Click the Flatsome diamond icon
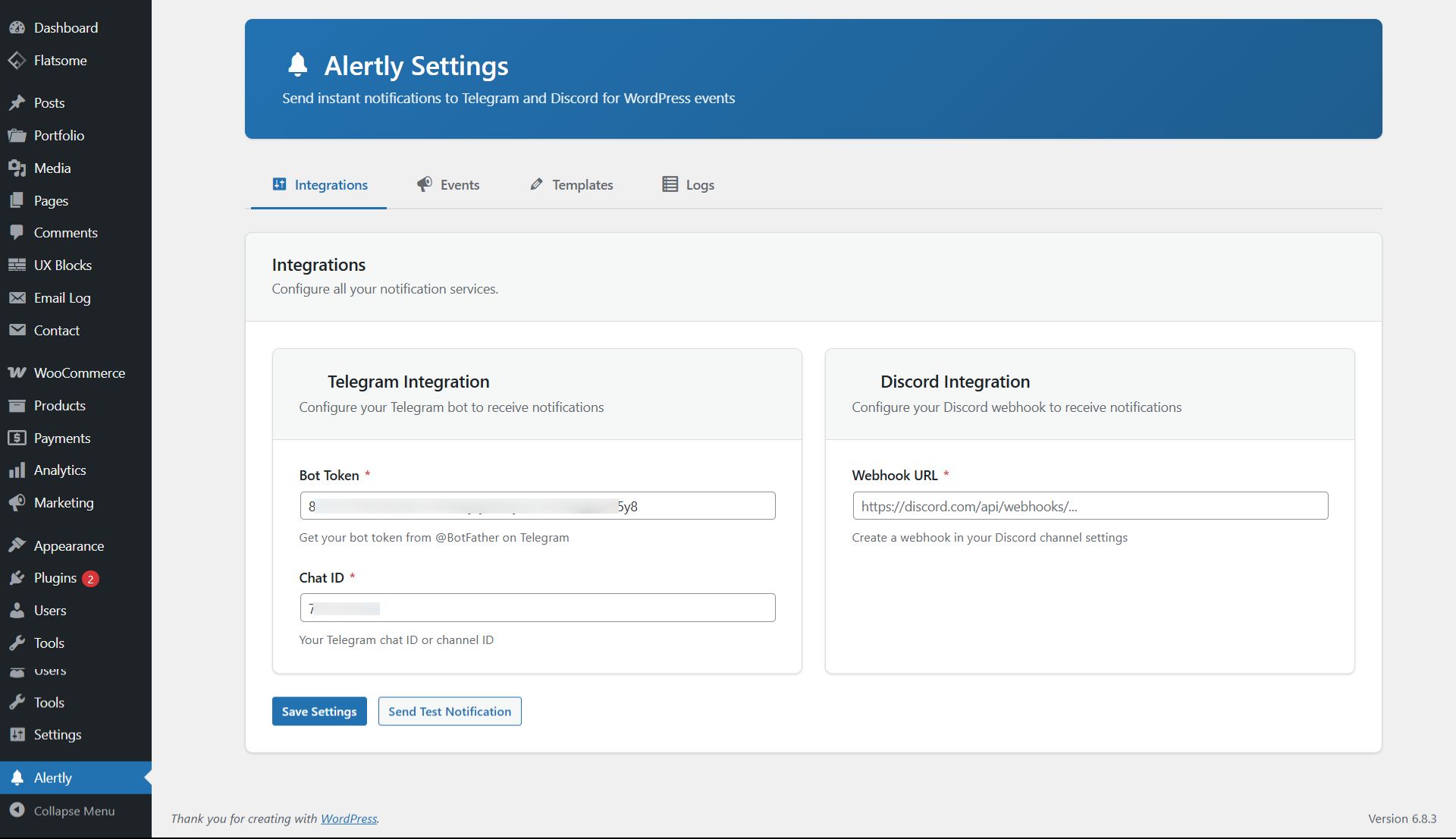Image resolution: width=1456 pixels, height=839 pixels. [17, 61]
